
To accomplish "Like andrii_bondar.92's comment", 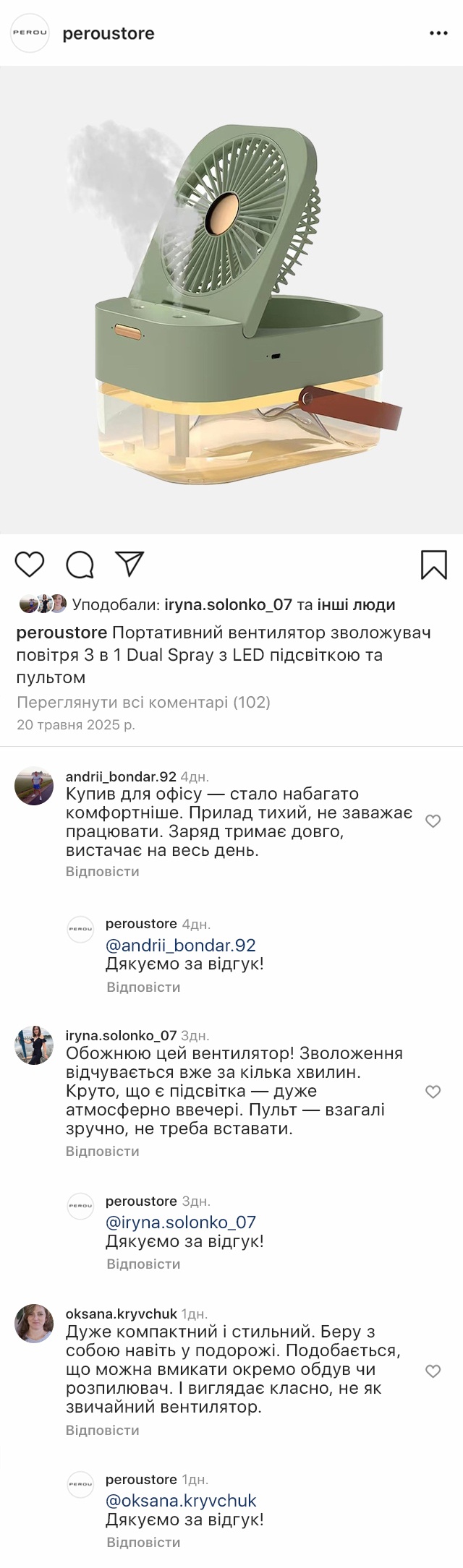I will (433, 821).
